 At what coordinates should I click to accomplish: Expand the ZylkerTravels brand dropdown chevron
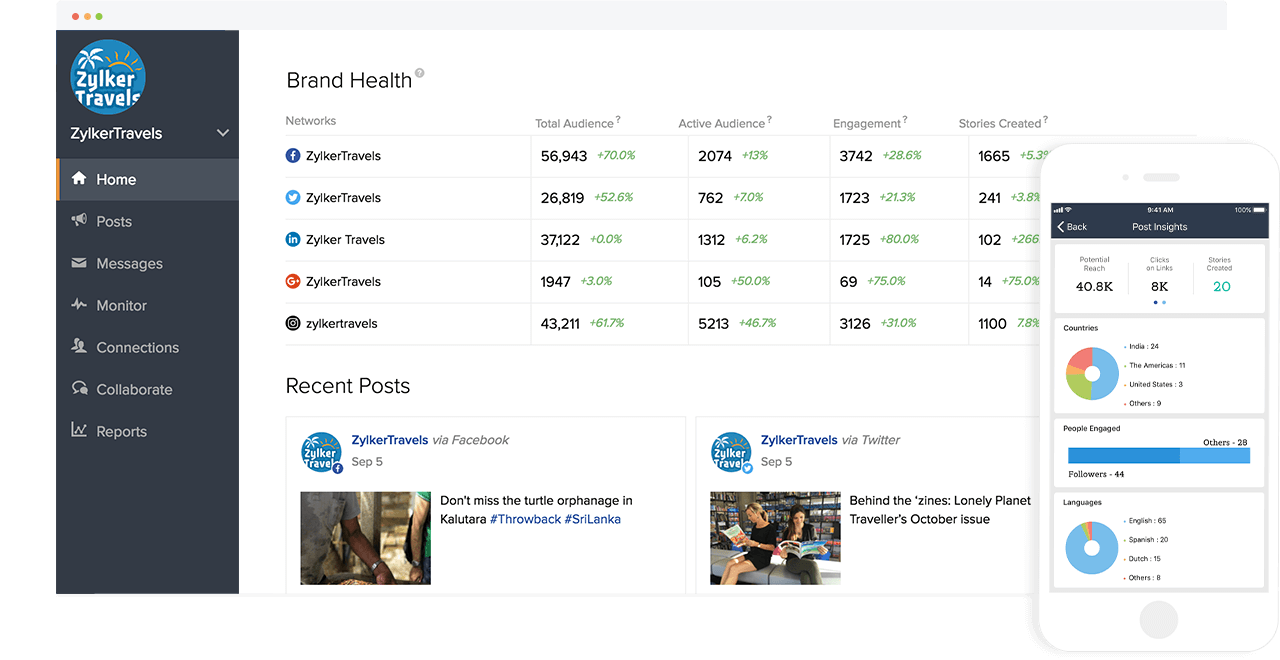(223, 133)
